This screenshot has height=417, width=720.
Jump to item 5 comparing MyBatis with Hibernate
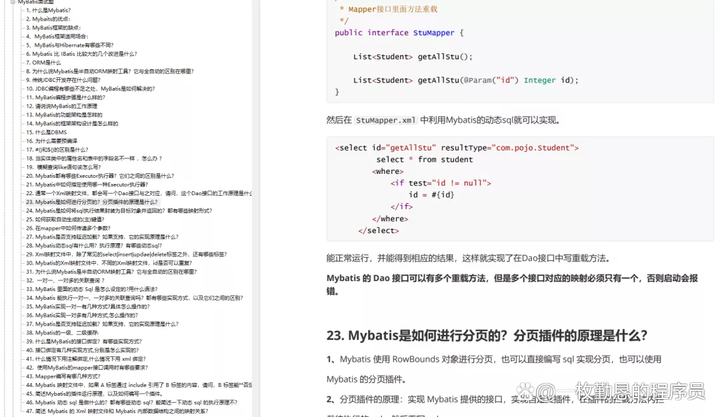click(x=70, y=45)
